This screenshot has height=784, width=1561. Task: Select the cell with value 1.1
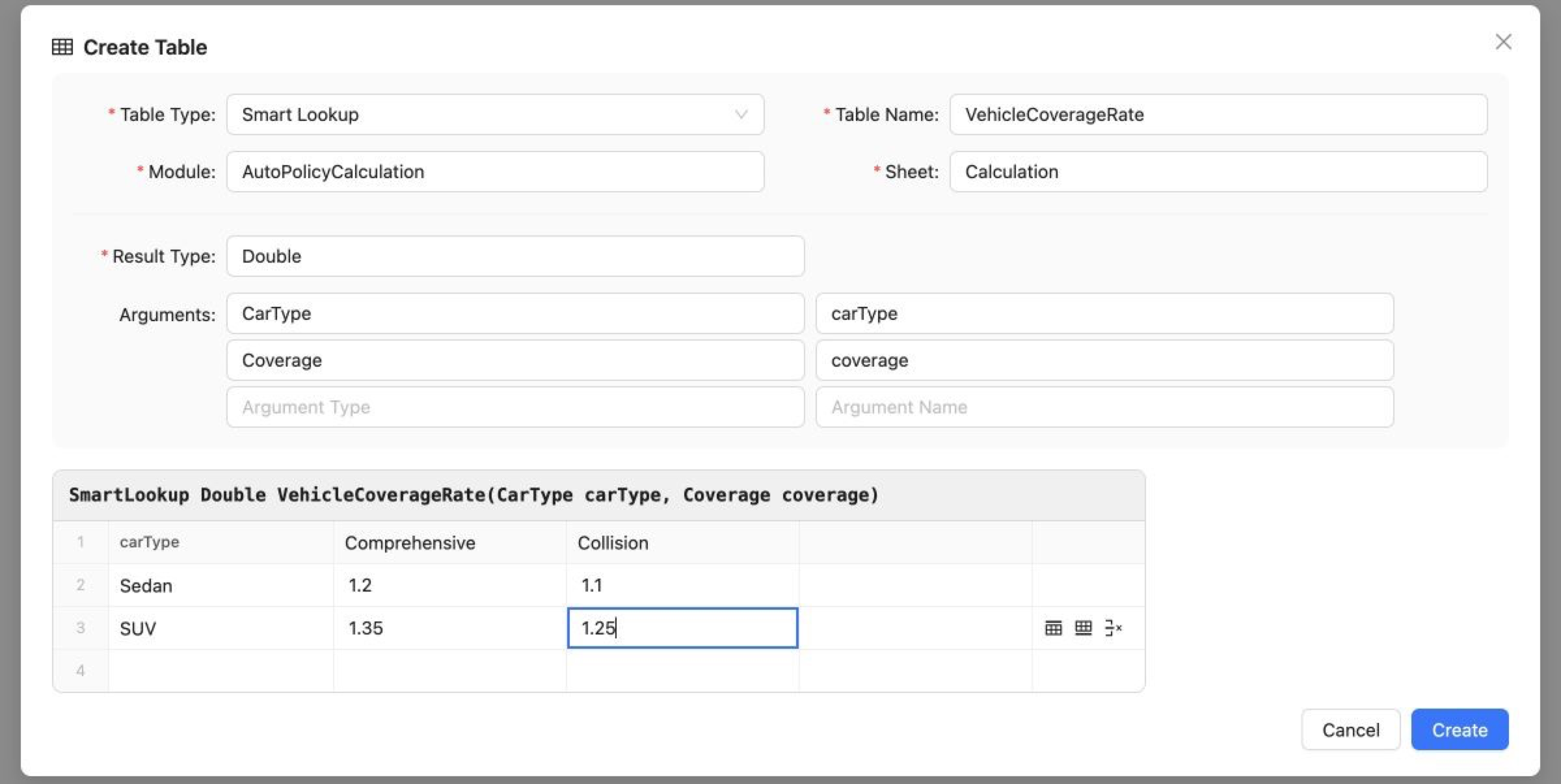pyautogui.click(x=682, y=585)
